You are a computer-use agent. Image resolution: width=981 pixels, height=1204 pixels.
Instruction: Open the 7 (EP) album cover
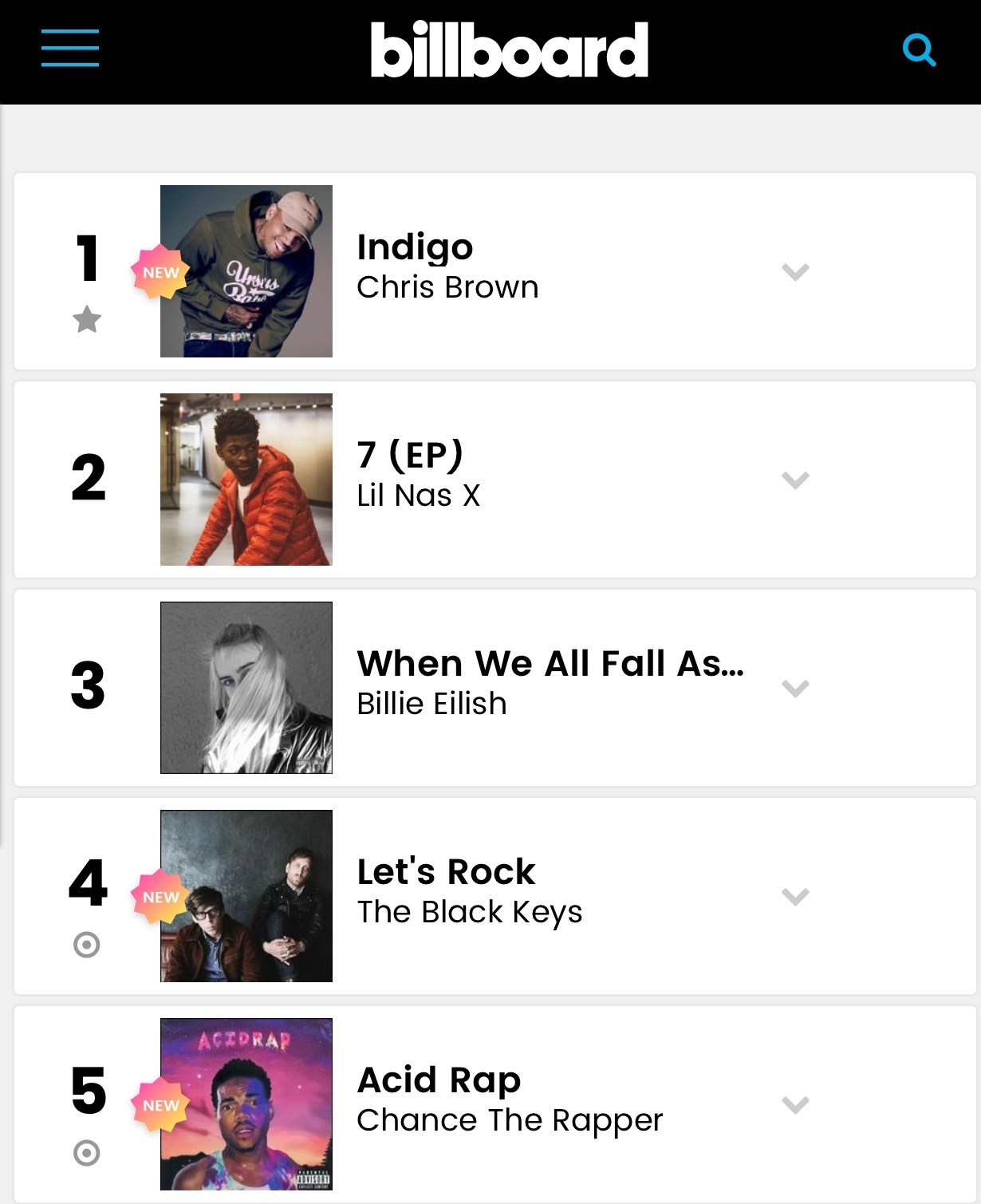[x=246, y=480]
